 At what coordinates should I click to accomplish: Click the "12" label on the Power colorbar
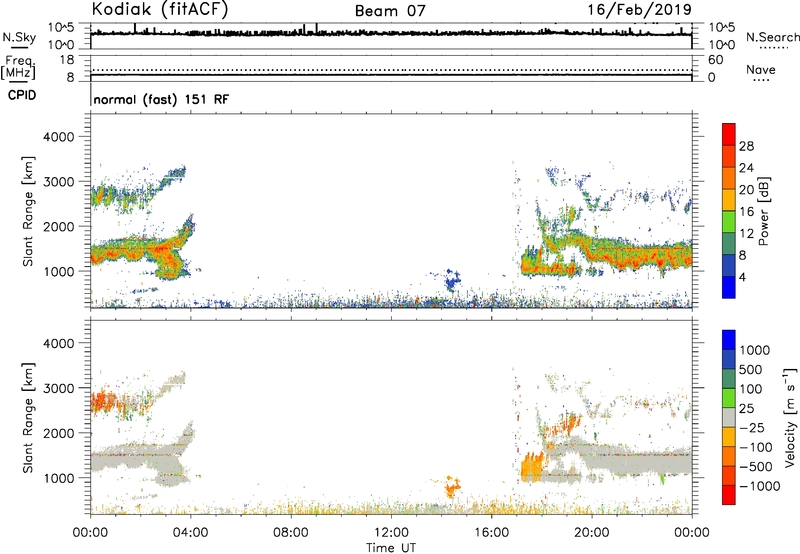746,233
